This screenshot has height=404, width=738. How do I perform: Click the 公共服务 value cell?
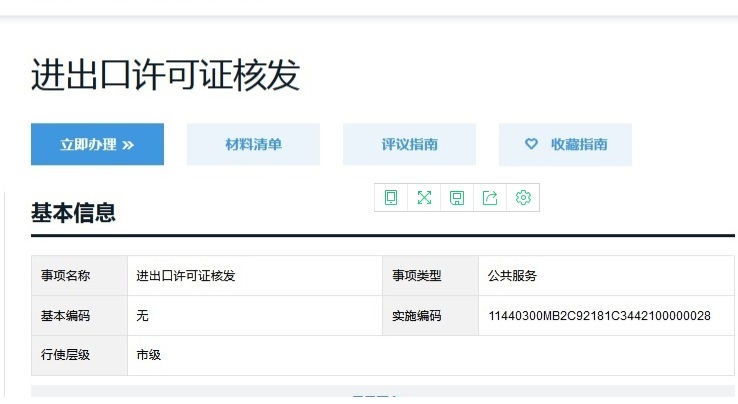point(513,276)
